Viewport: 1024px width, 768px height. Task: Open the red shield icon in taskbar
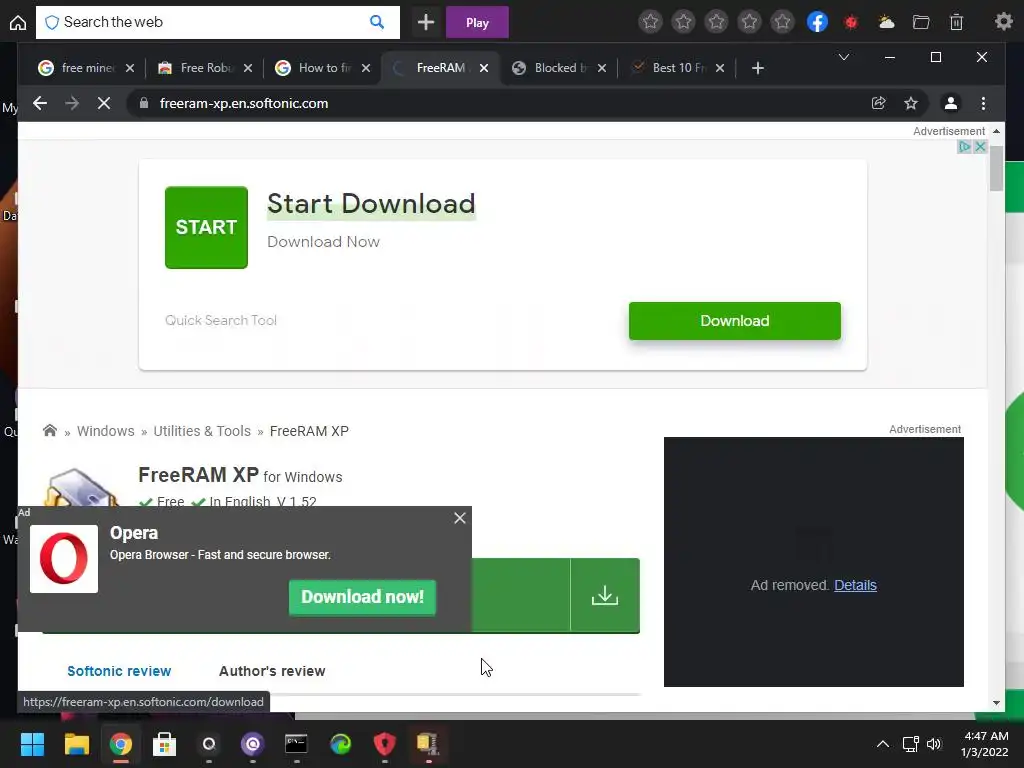point(385,744)
